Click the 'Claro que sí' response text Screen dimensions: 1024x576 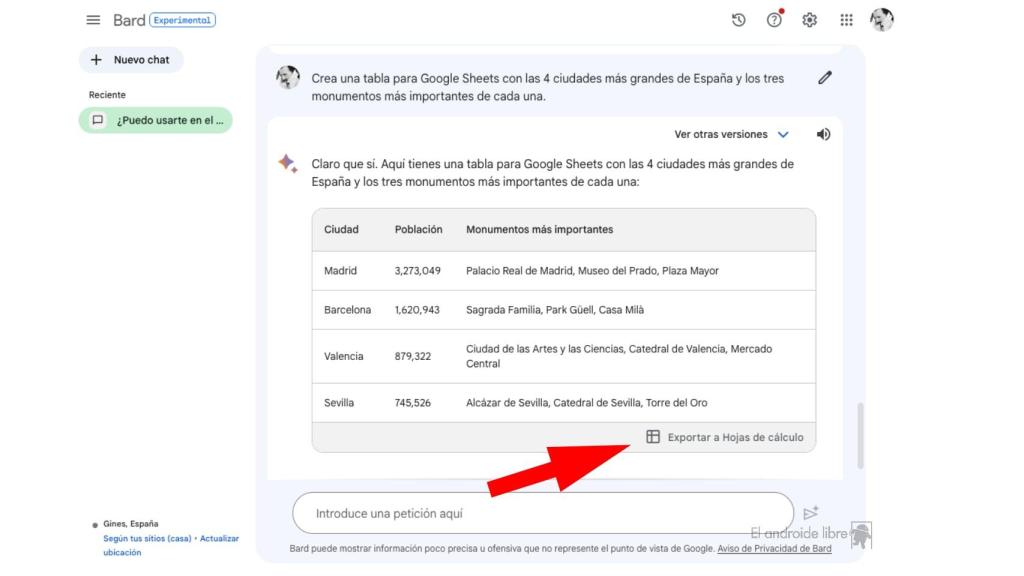(x=552, y=172)
